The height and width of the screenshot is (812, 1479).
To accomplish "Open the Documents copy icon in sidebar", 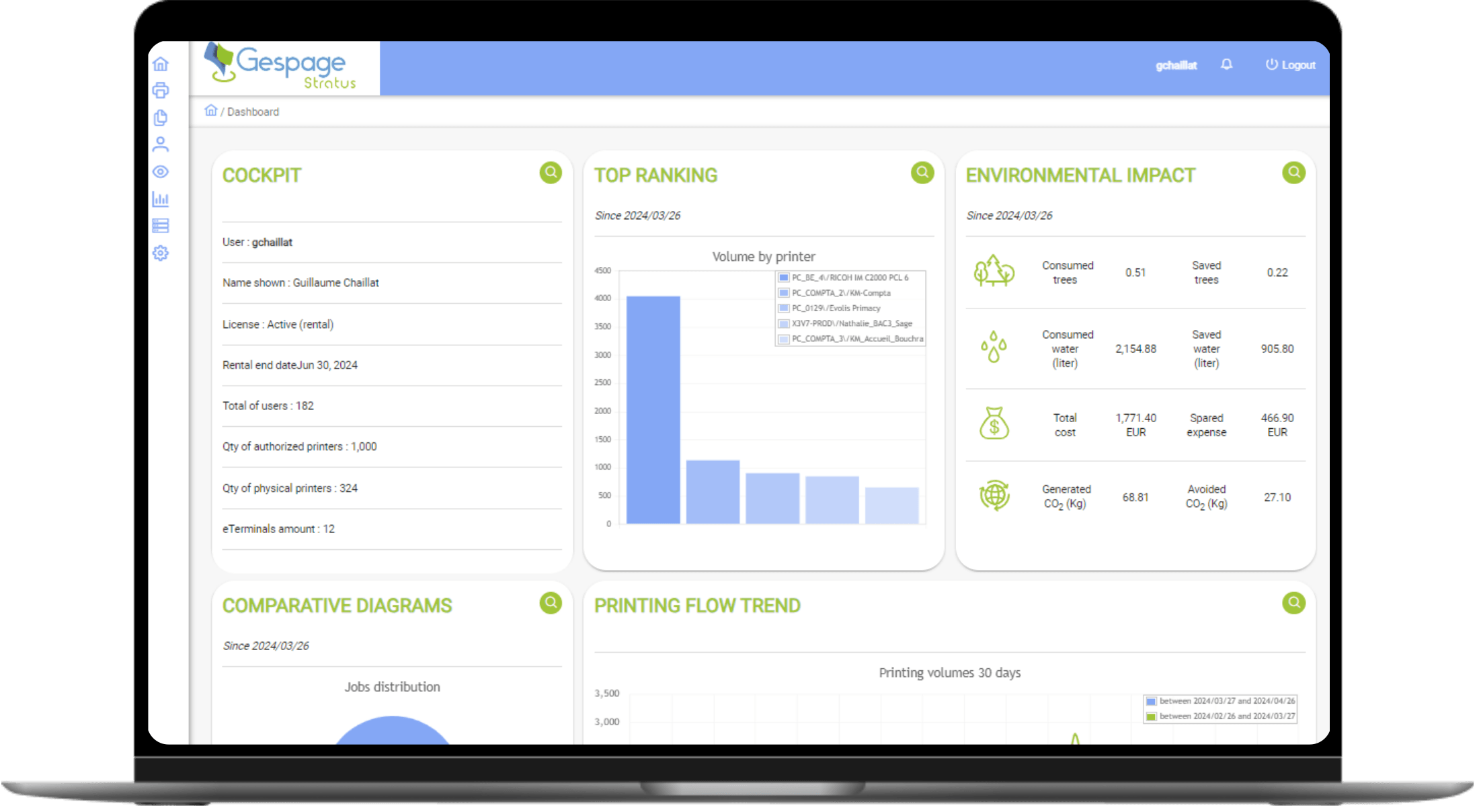I will tap(161, 118).
